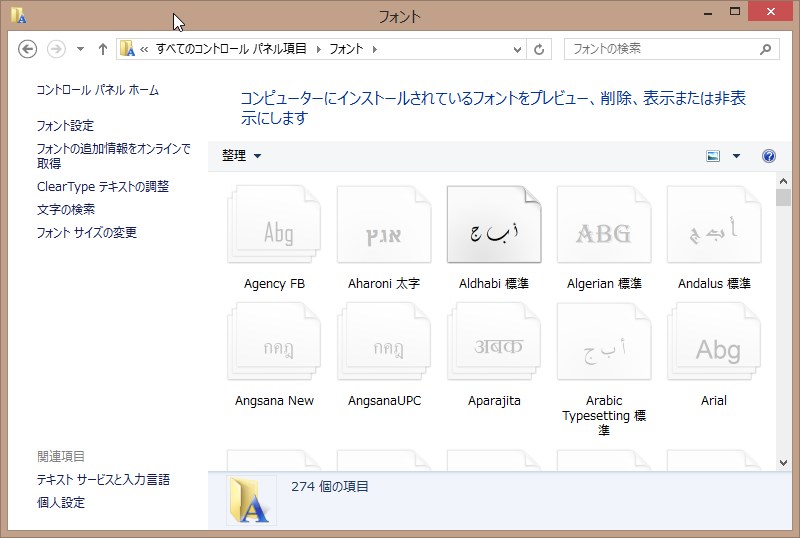Click the vertical scrollbar thumb
Image resolution: width=800 pixels, height=538 pixels.
784,198
